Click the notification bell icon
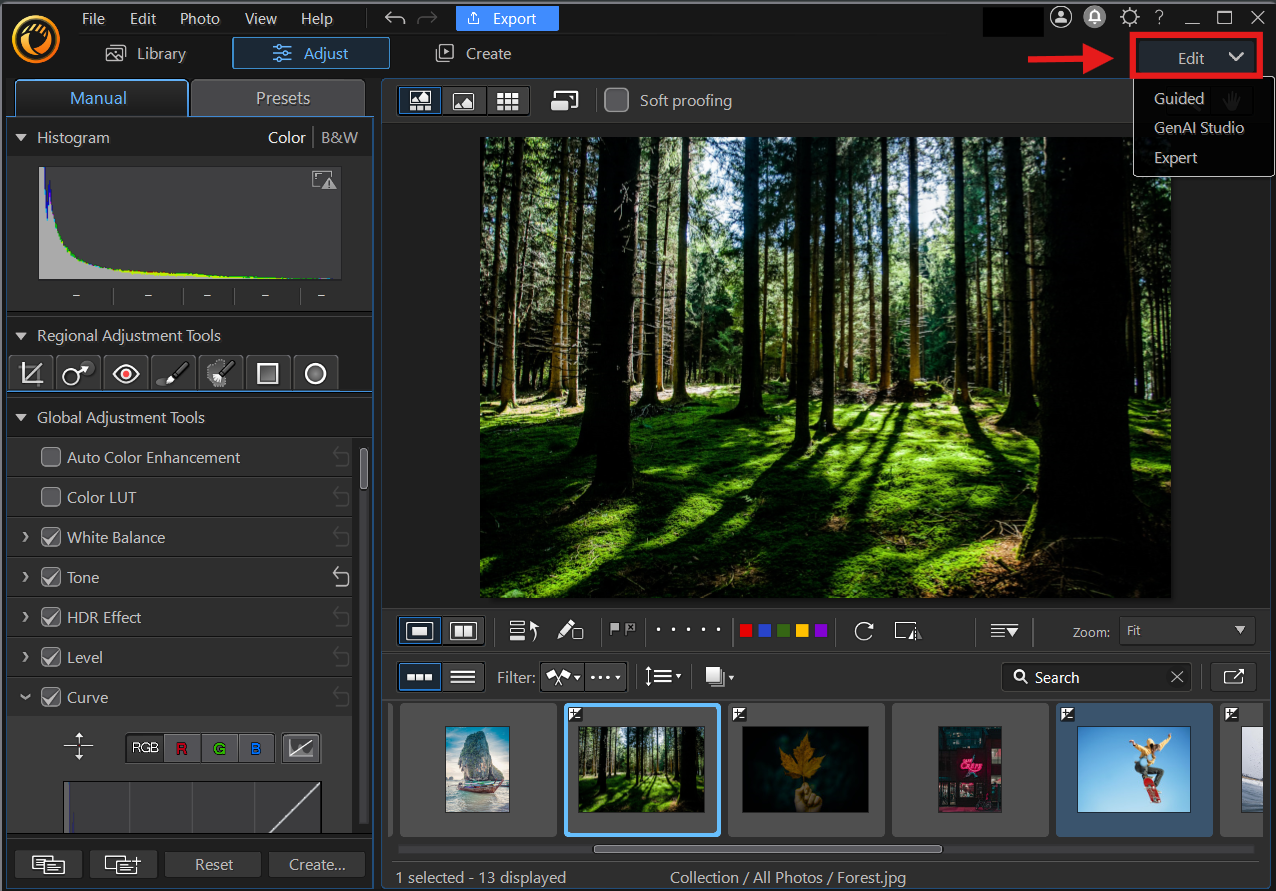The image size is (1276, 891). click(1095, 17)
